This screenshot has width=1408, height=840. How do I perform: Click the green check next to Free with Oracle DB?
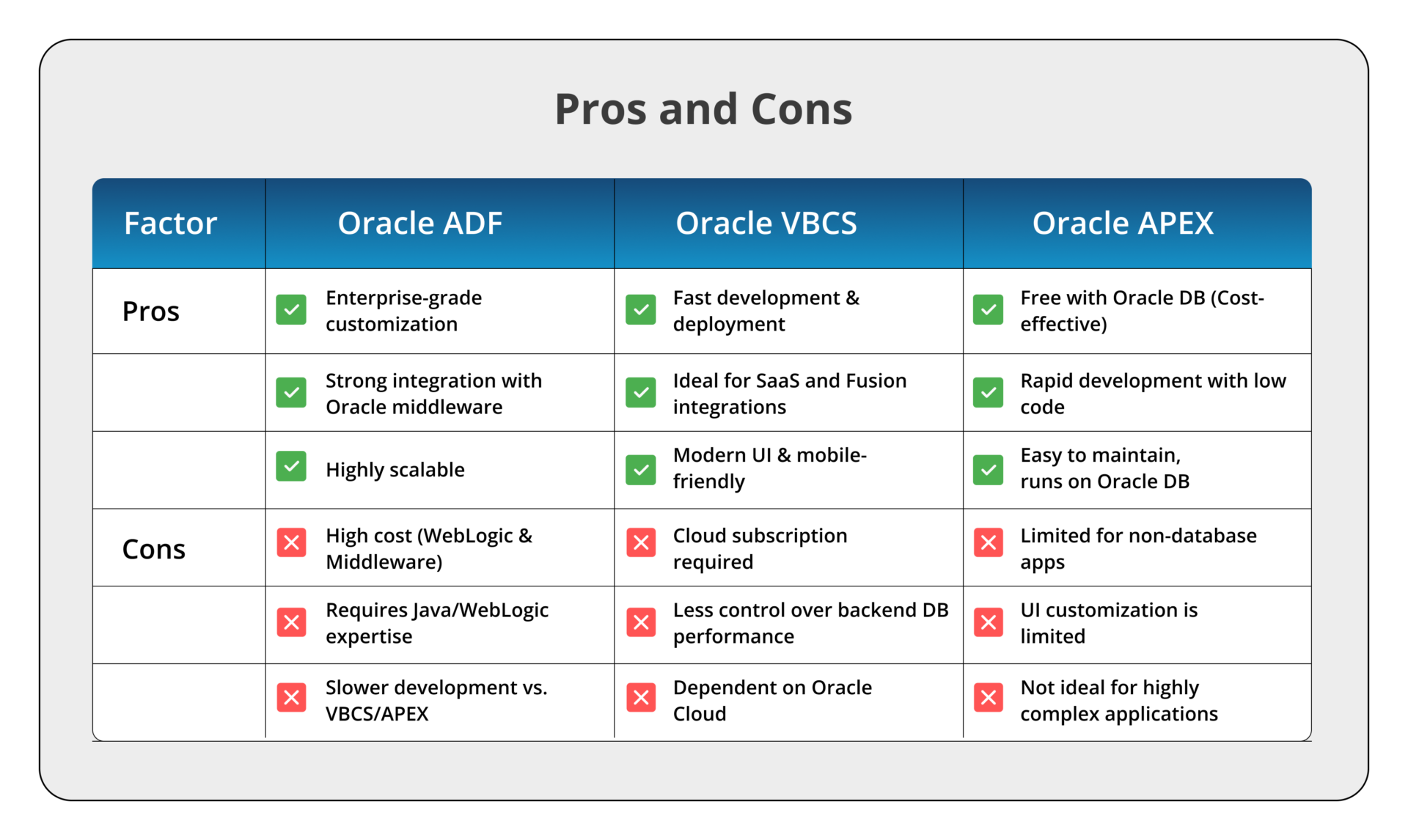coord(988,310)
